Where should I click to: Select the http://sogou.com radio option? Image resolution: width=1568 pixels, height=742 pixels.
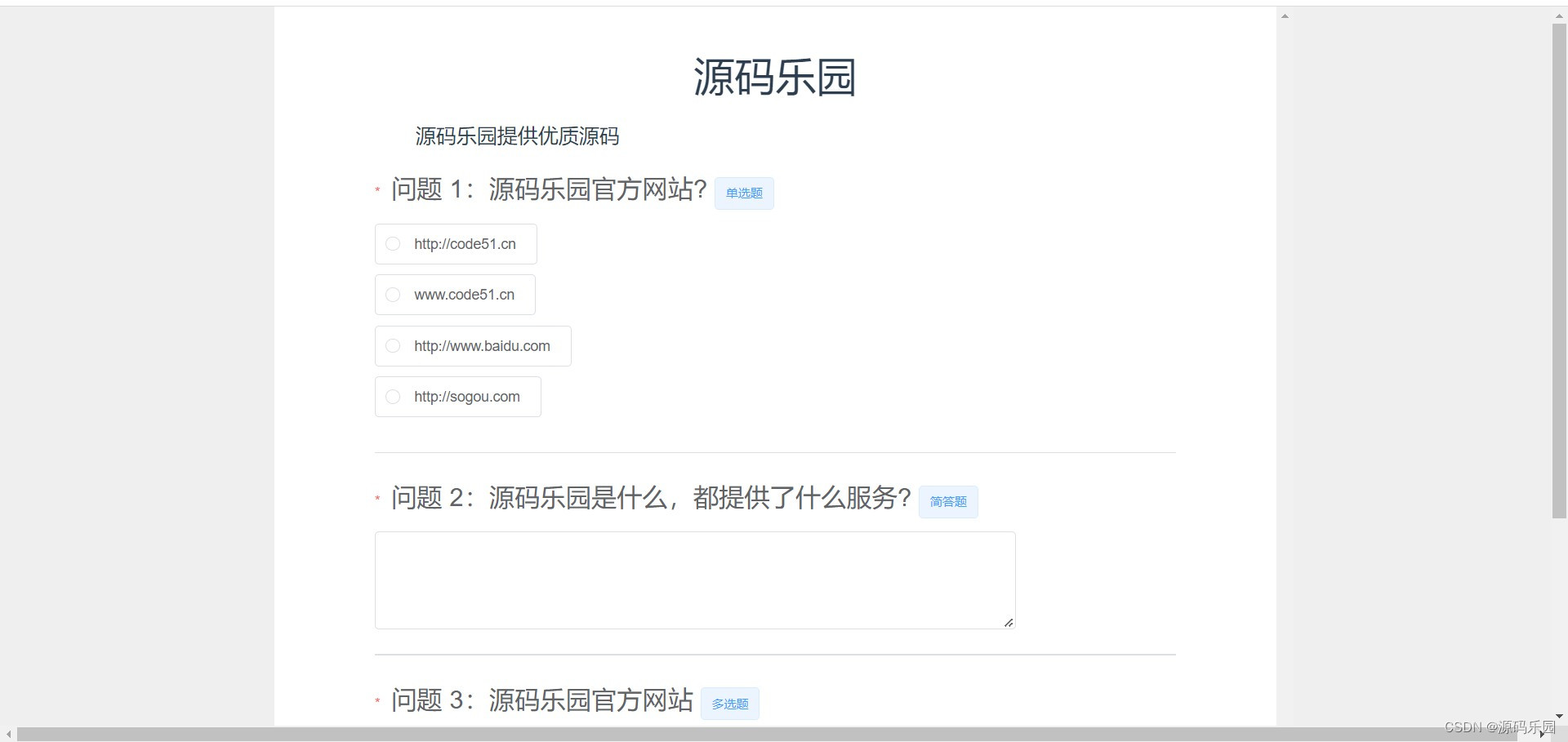(393, 397)
